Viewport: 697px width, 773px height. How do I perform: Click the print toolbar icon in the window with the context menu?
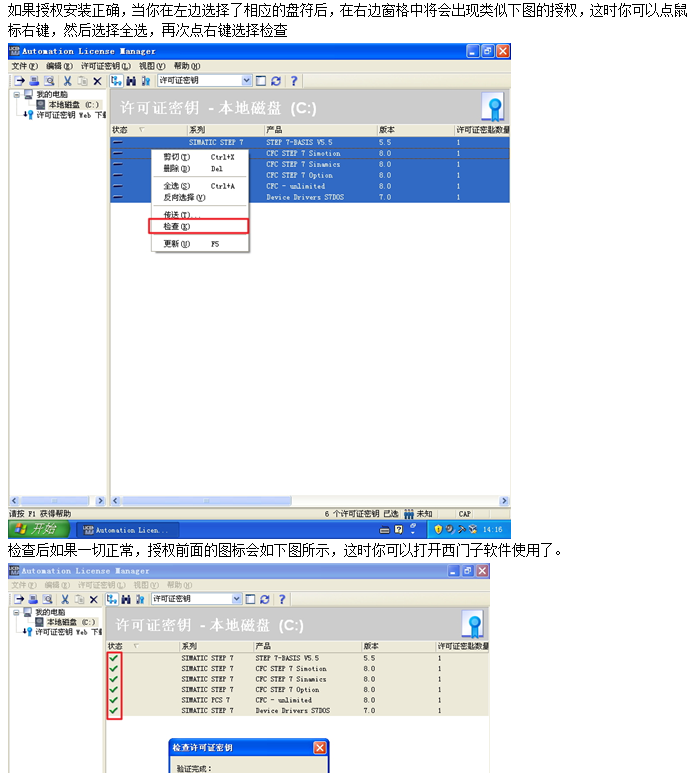click(x=34, y=81)
